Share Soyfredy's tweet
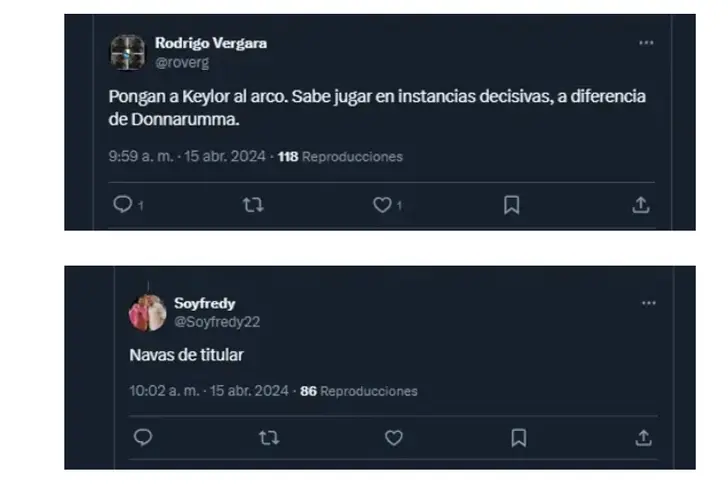This screenshot has height=488, width=728. coord(643,437)
